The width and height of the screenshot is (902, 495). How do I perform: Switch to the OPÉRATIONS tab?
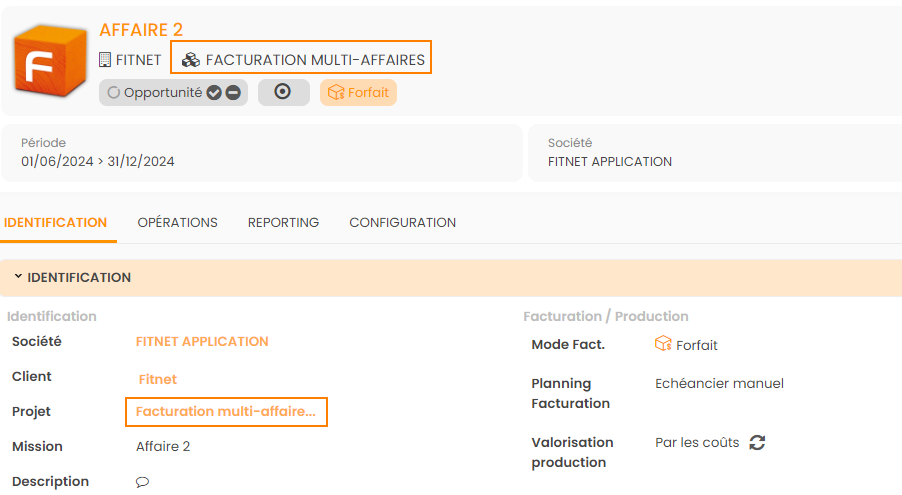[177, 223]
